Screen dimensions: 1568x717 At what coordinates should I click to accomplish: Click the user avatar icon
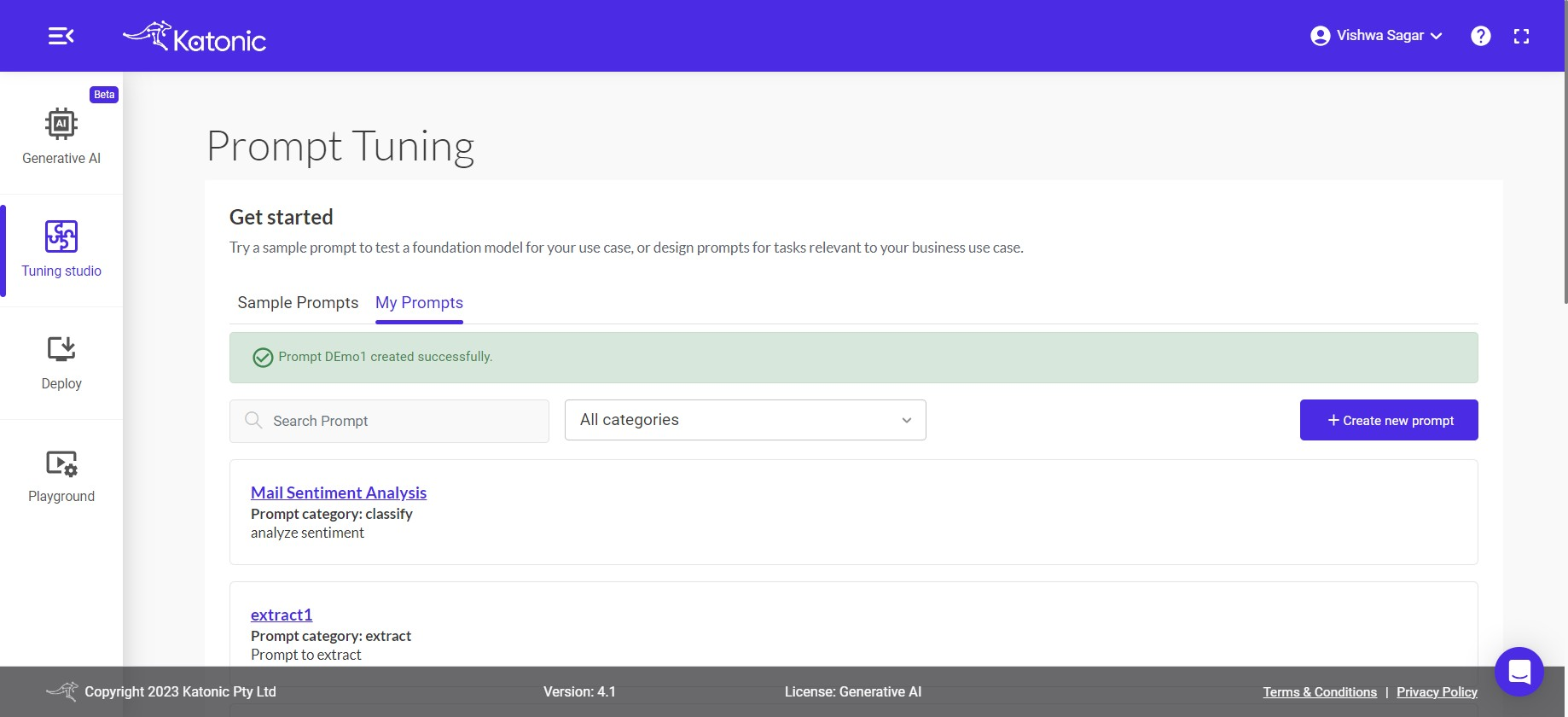pos(1320,36)
